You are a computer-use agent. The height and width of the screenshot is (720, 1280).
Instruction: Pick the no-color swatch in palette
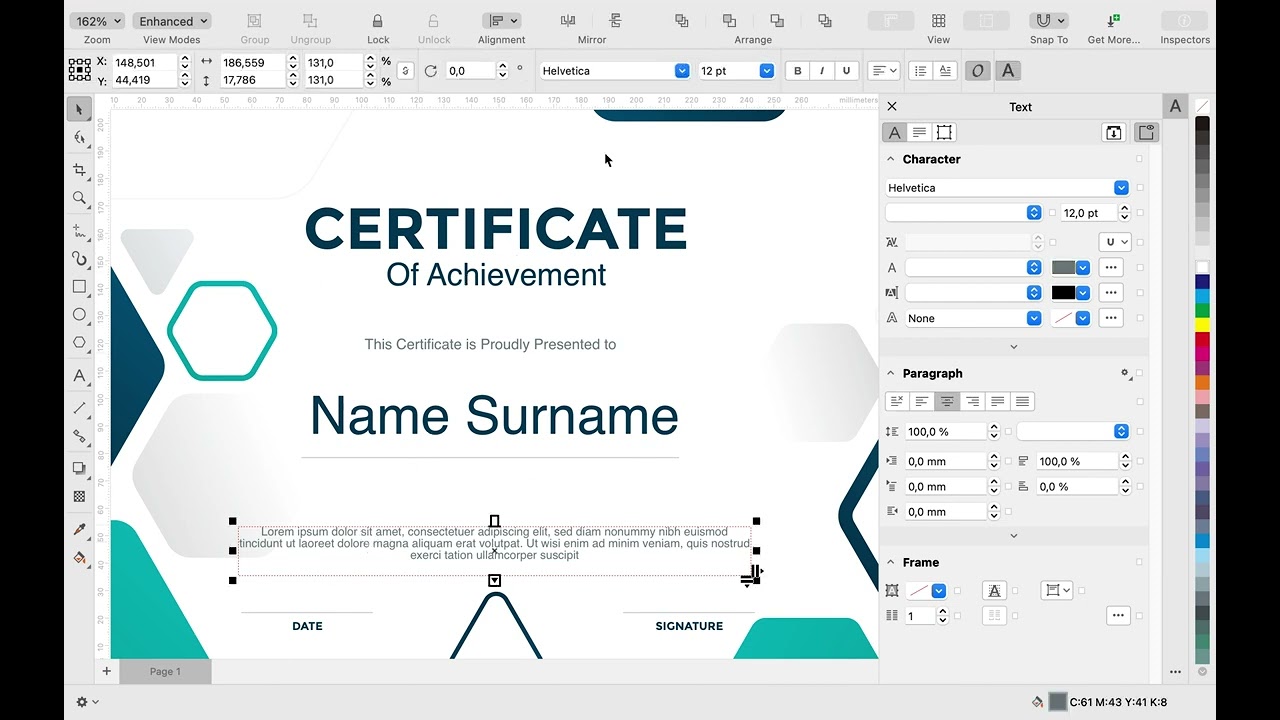pos(1202,106)
